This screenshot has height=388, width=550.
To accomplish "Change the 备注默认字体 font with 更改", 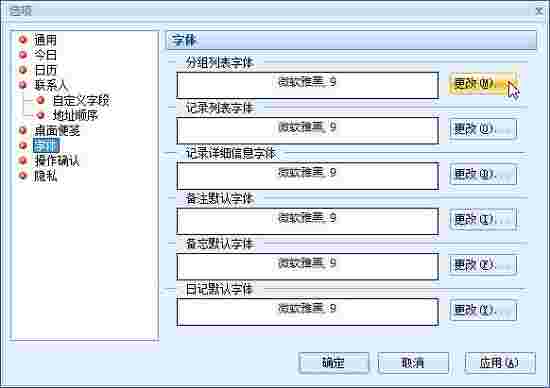I will click(483, 220).
